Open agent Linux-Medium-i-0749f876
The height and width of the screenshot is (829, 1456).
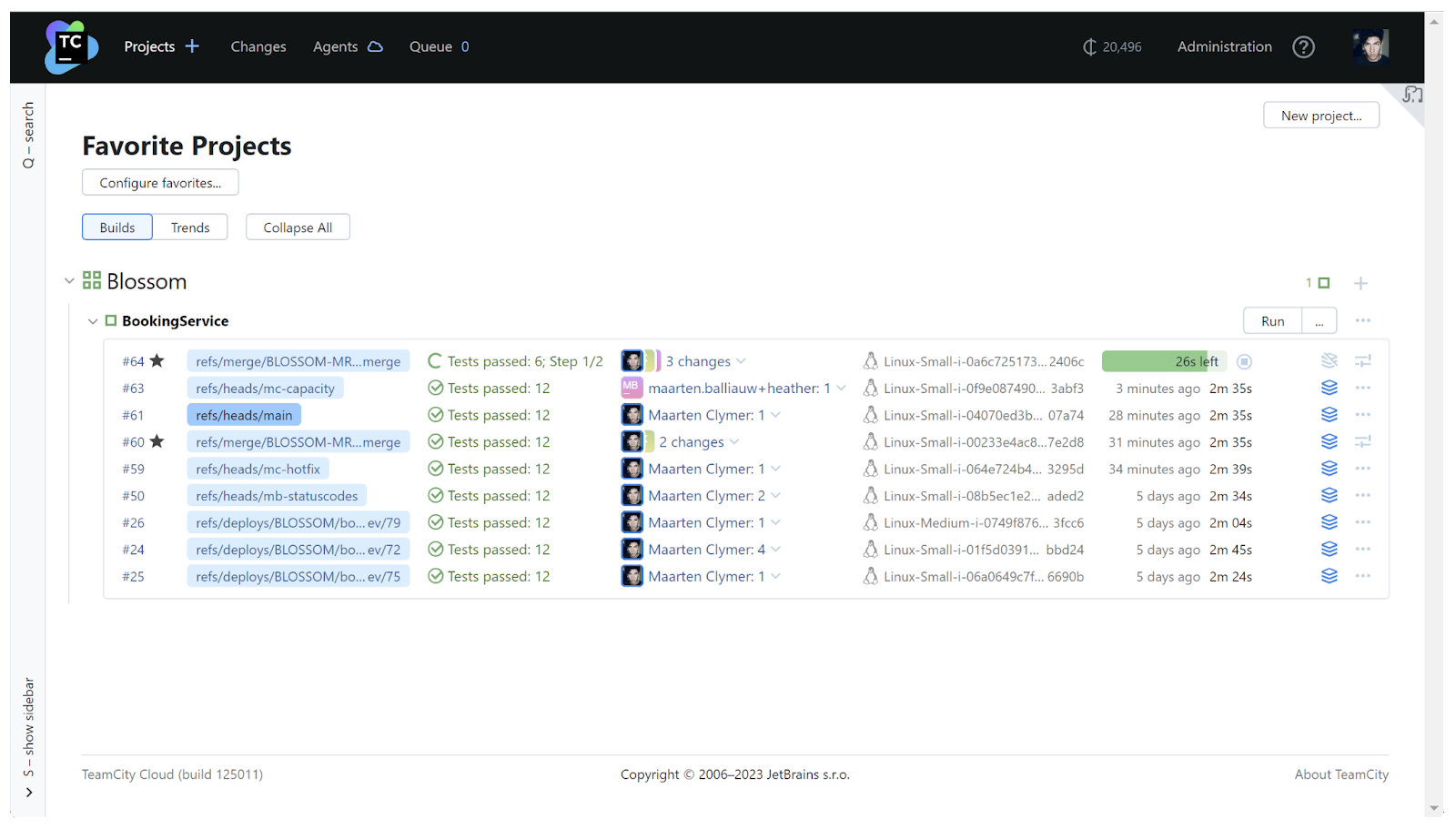pos(984,522)
